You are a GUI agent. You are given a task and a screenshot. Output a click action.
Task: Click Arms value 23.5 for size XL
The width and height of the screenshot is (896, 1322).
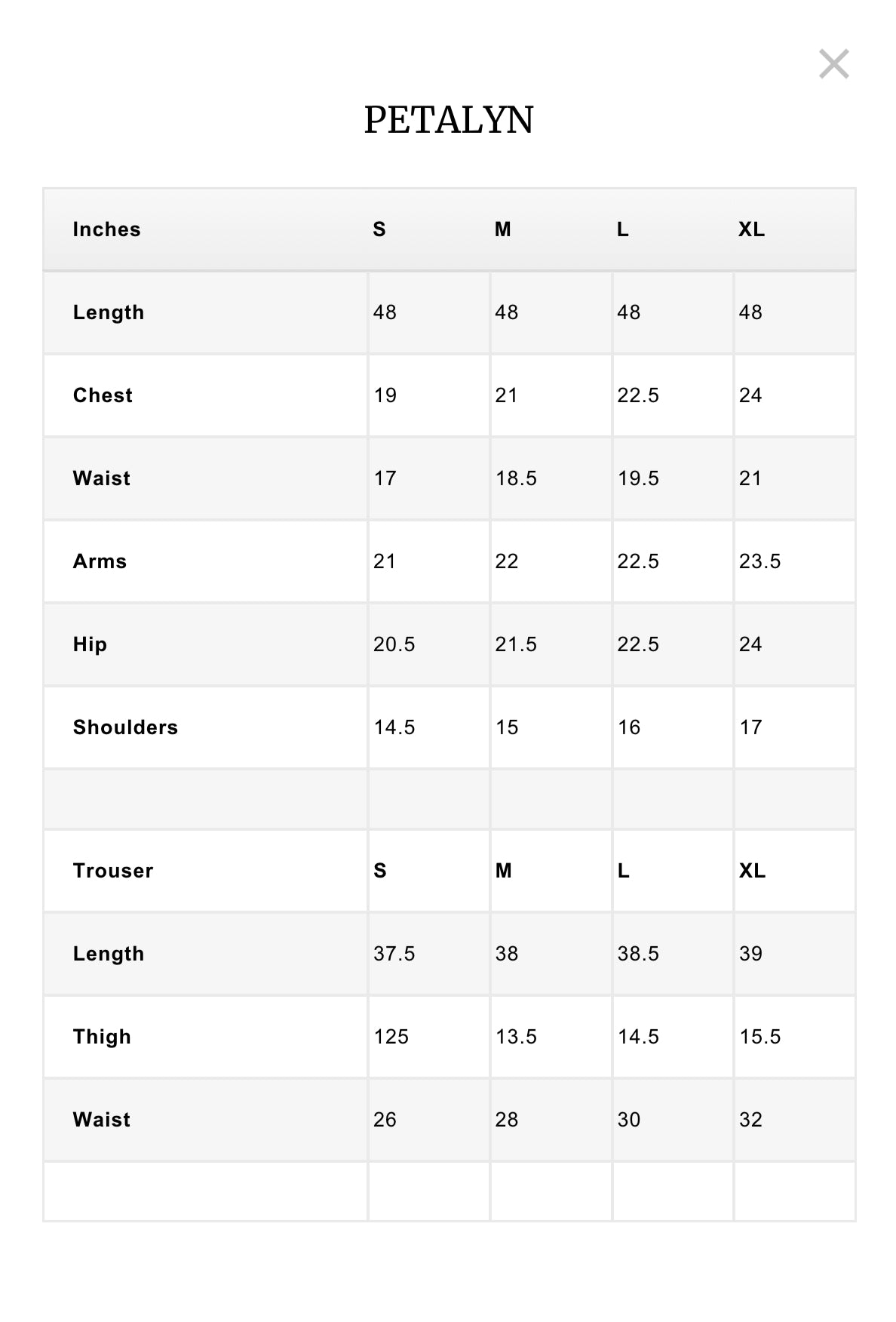759,561
